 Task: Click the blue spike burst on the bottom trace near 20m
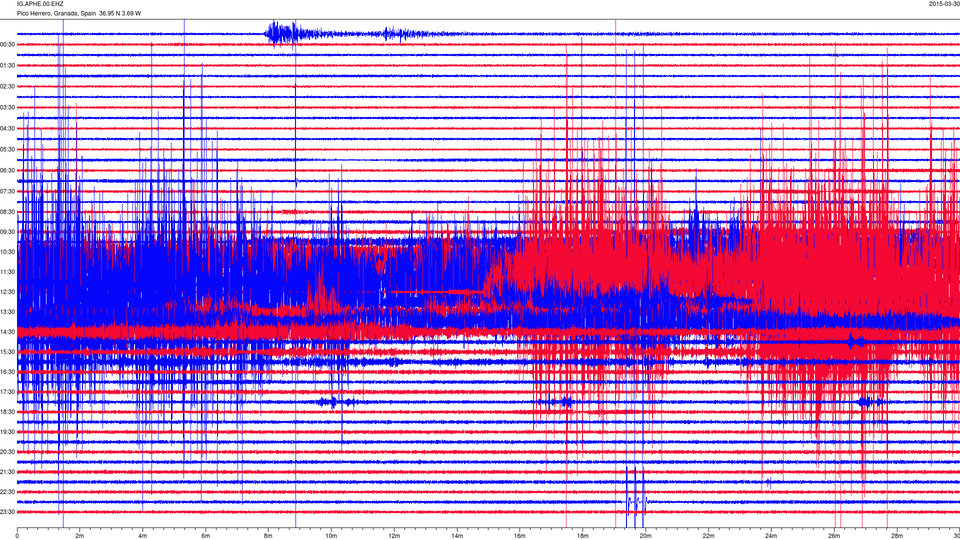(636, 499)
